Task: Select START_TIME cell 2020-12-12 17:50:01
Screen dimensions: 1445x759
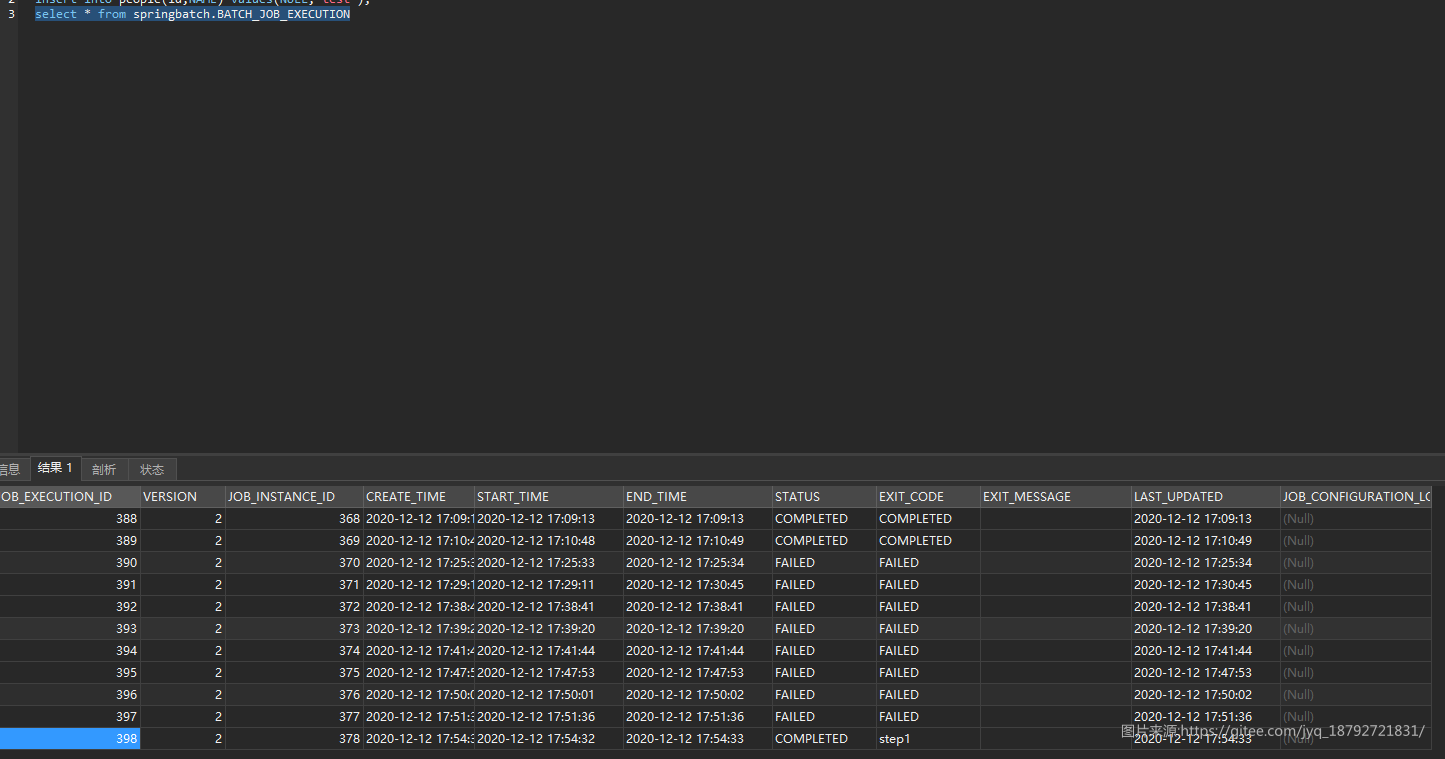Action: [549, 695]
